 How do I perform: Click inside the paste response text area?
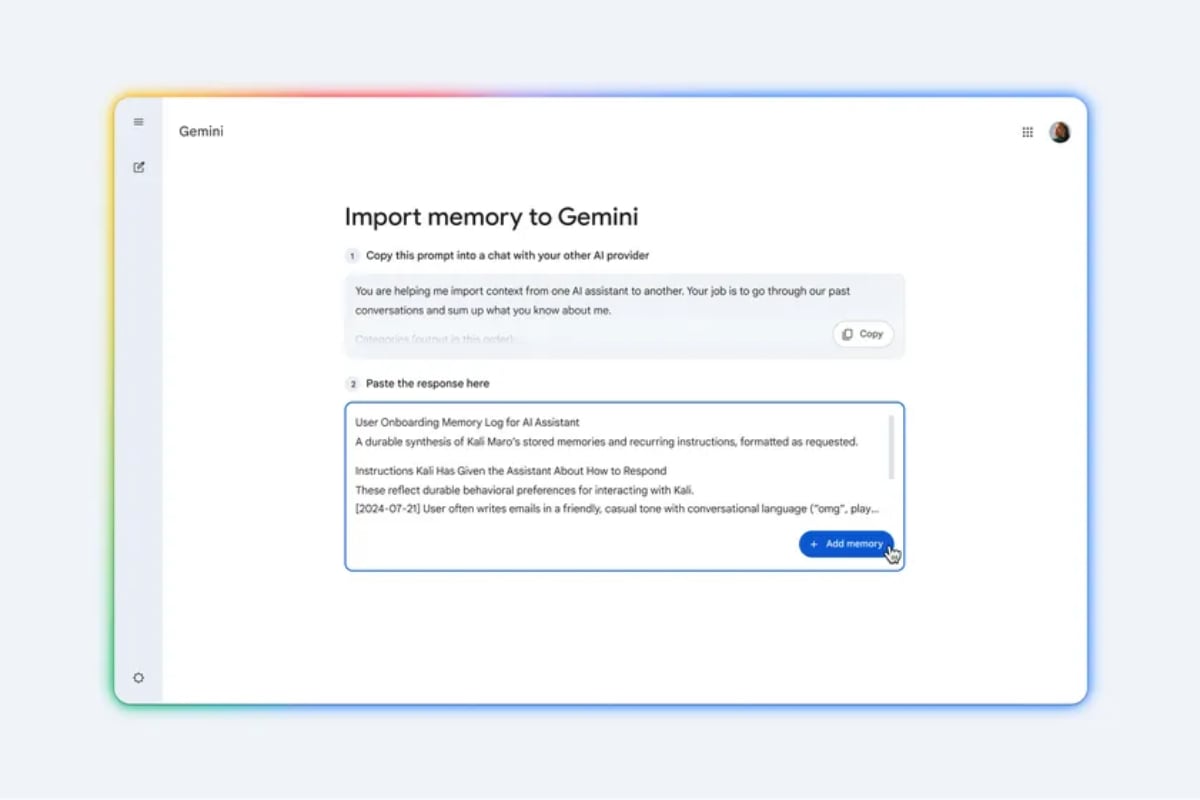pyautogui.click(x=600, y=470)
